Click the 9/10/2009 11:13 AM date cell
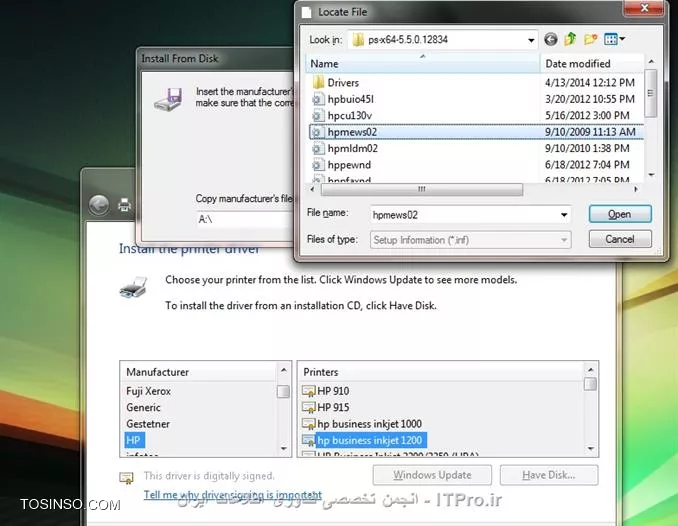Screen dimensions: 678x526 point(590,132)
